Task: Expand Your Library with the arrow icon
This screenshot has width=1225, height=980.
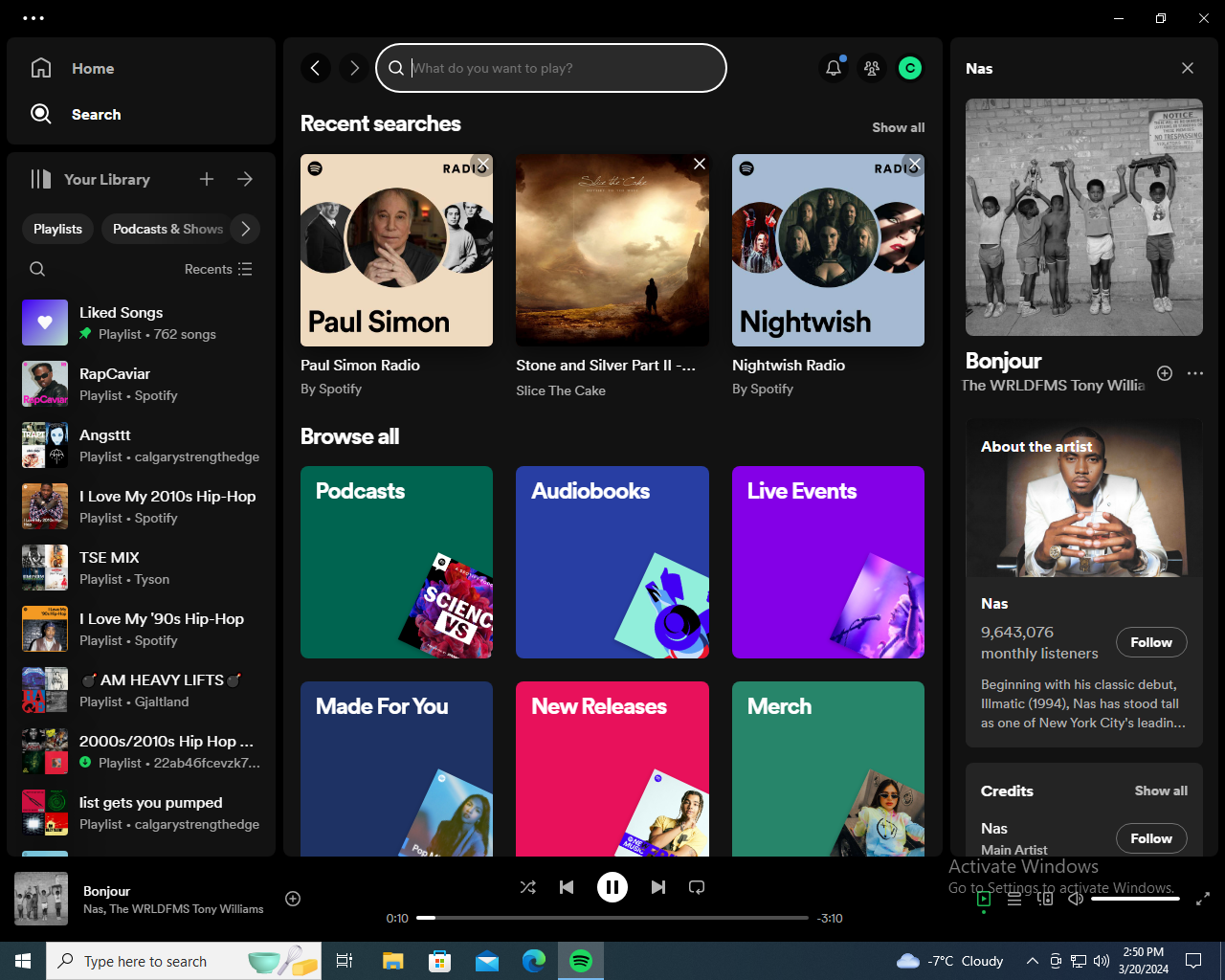Action: click(245, 179)
